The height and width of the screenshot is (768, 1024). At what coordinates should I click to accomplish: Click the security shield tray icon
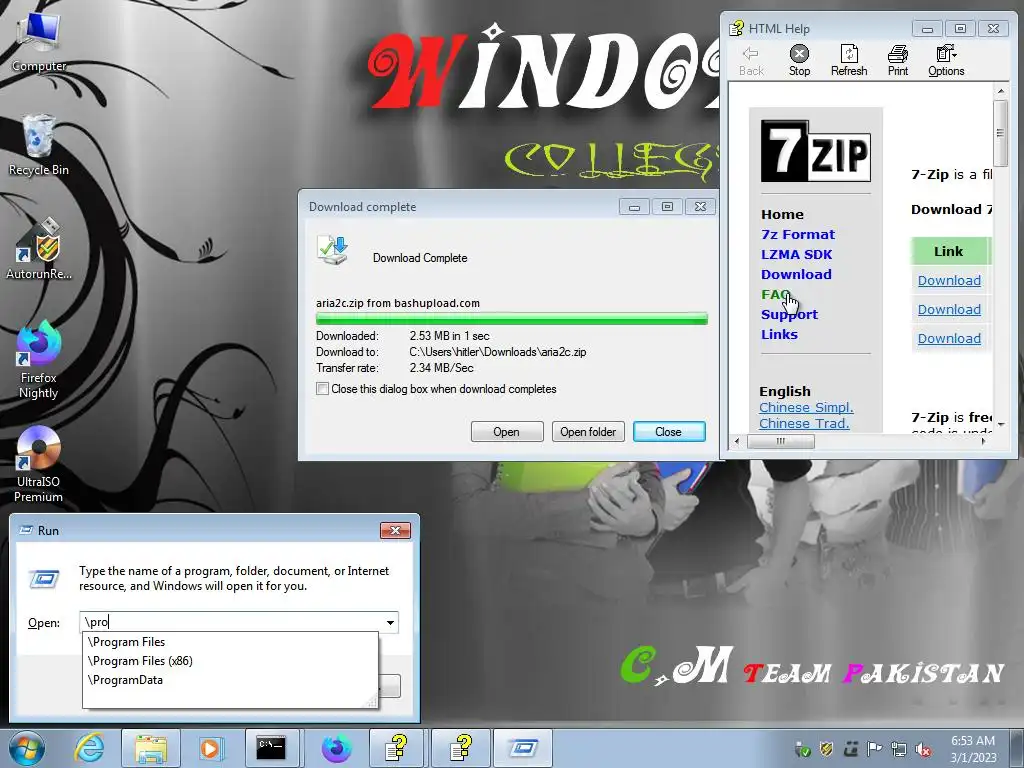coord(826,749)
